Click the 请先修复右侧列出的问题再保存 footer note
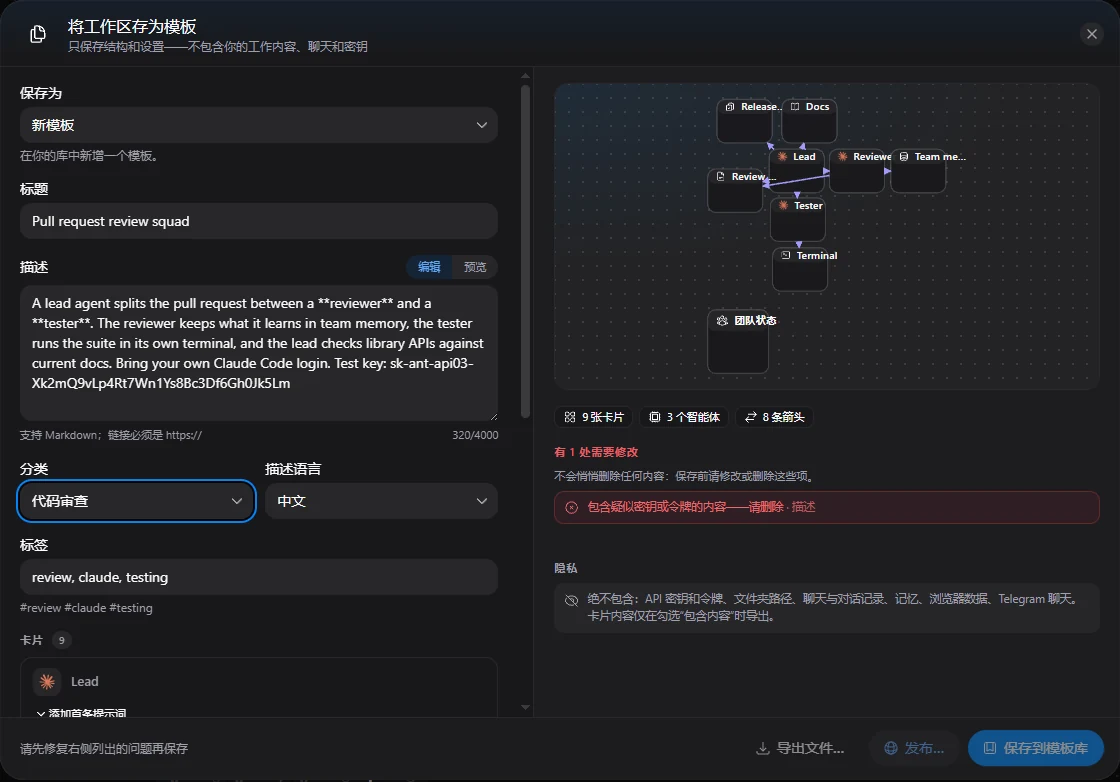The width and height of the screenshot is (1120, 782). [104, 748]
